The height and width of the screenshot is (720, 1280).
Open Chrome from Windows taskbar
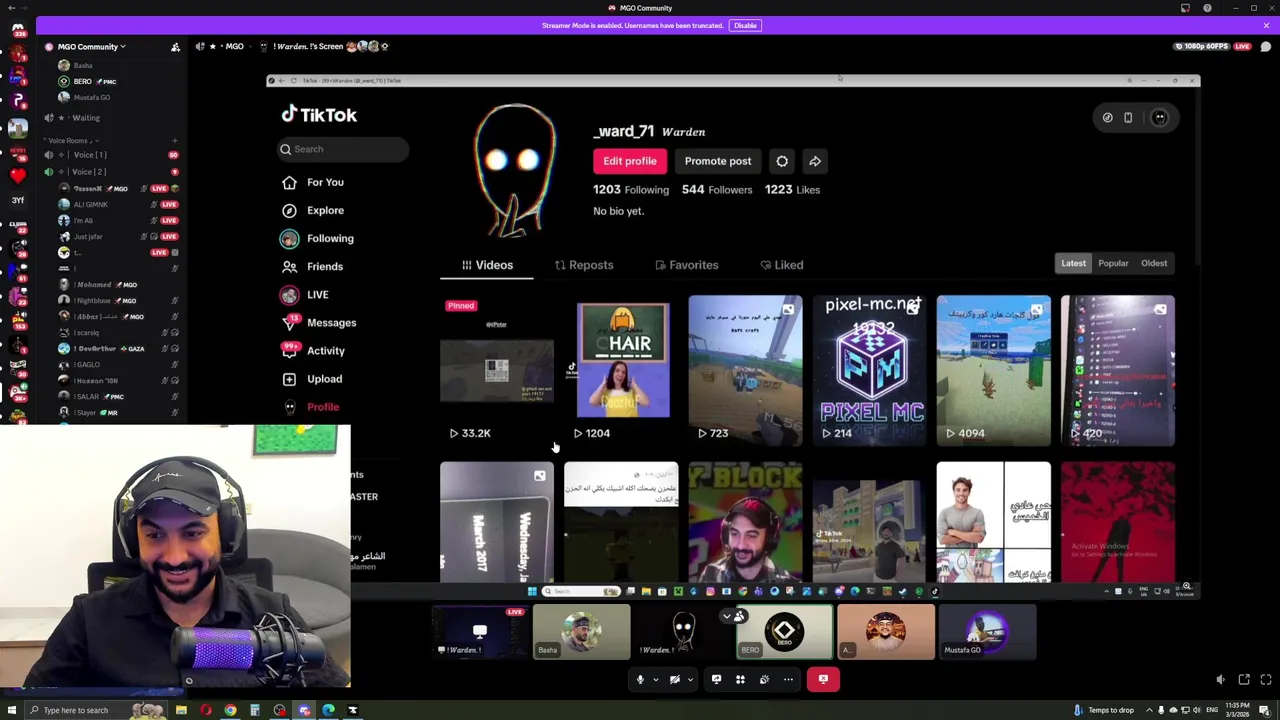(x=230, y=710)
